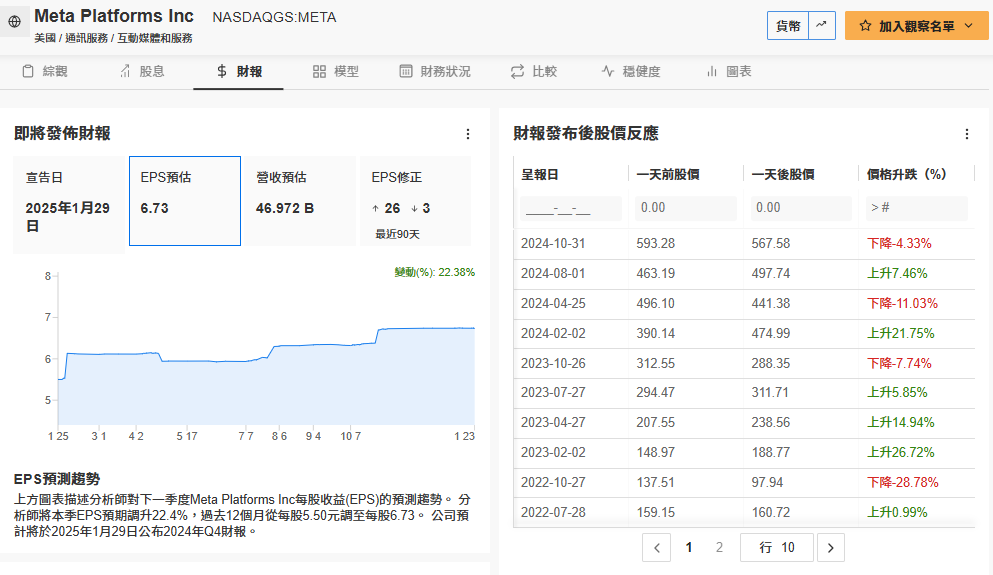The width and height of the screenshot is (993, 575).
Task: Click the 上升5.85% cell
Action: [897, 393]
